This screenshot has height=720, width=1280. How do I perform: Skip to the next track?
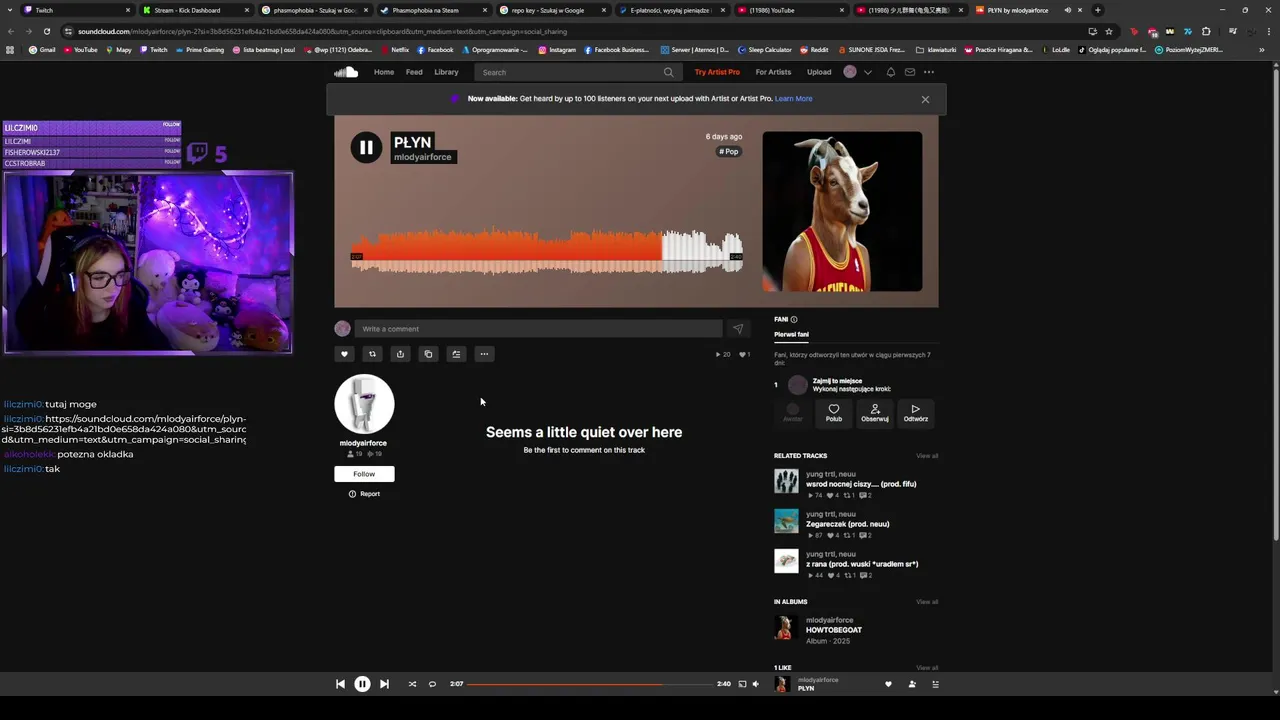point(384,684)
